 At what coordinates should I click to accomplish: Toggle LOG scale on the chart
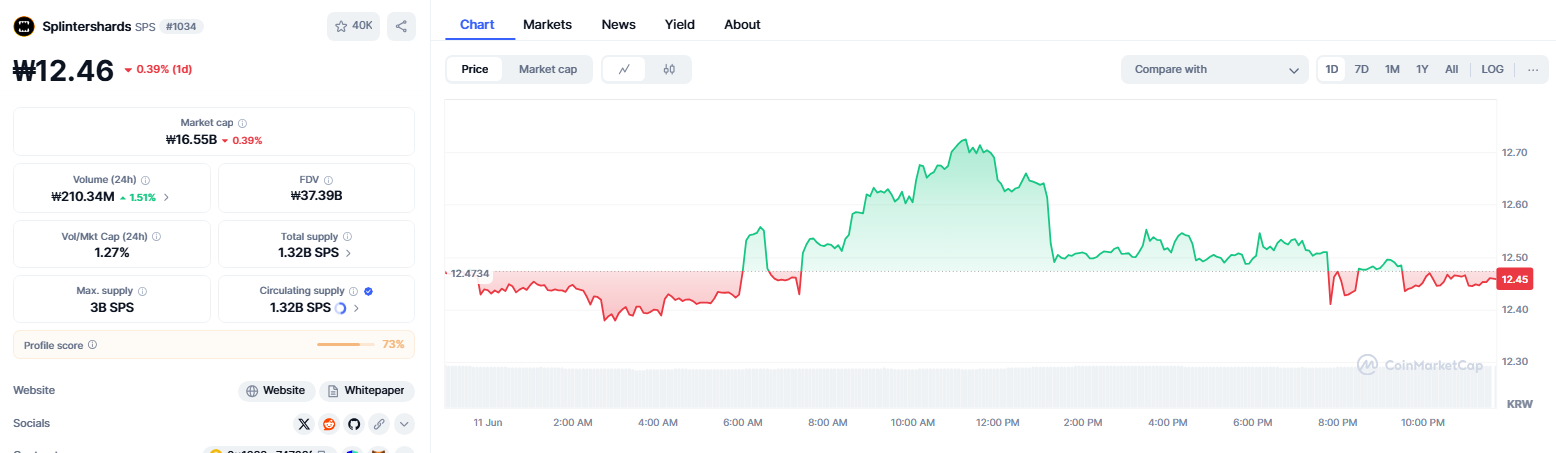pos(1492,69)
